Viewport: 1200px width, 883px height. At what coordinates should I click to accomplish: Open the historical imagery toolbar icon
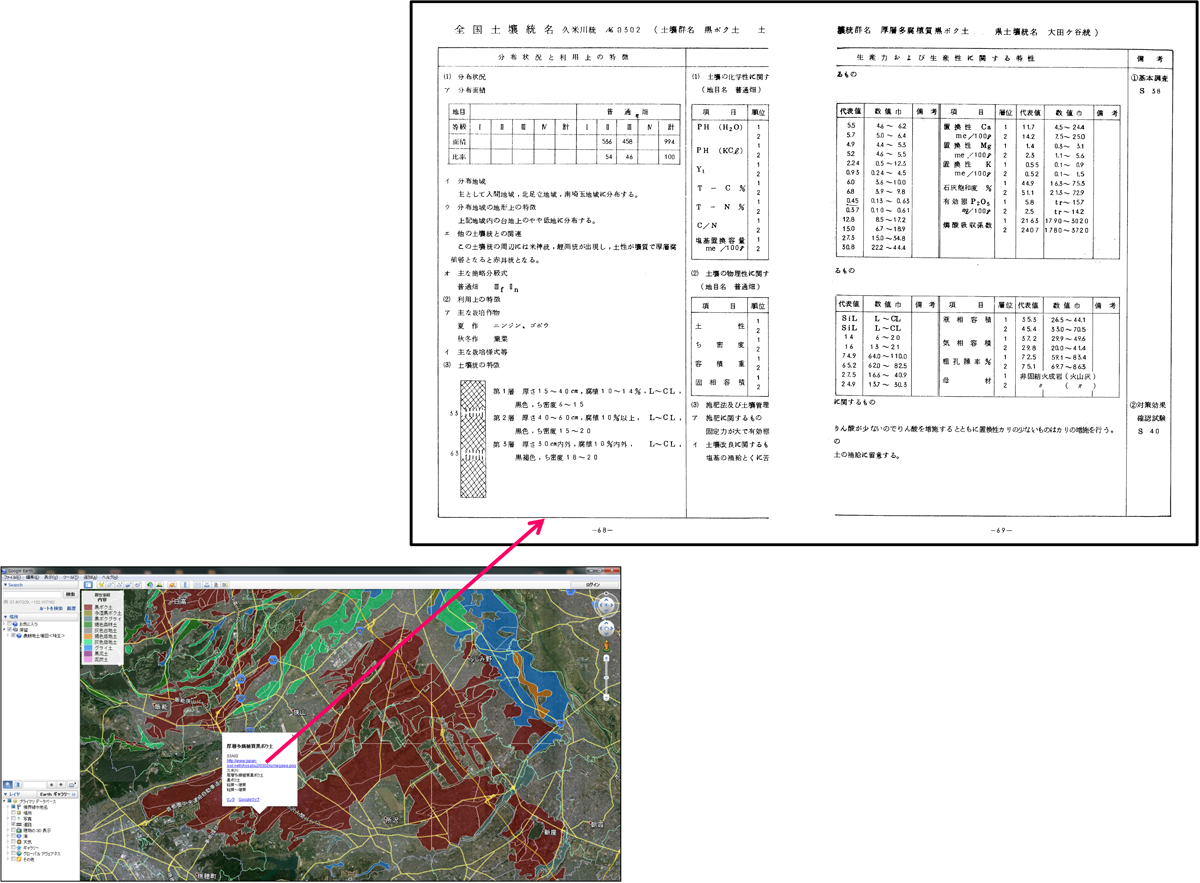(x=150, y=585)
